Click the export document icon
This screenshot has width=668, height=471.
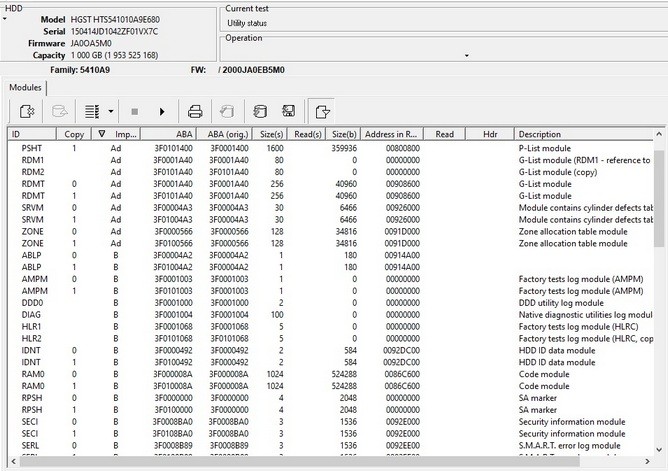[x=321, y=111]
